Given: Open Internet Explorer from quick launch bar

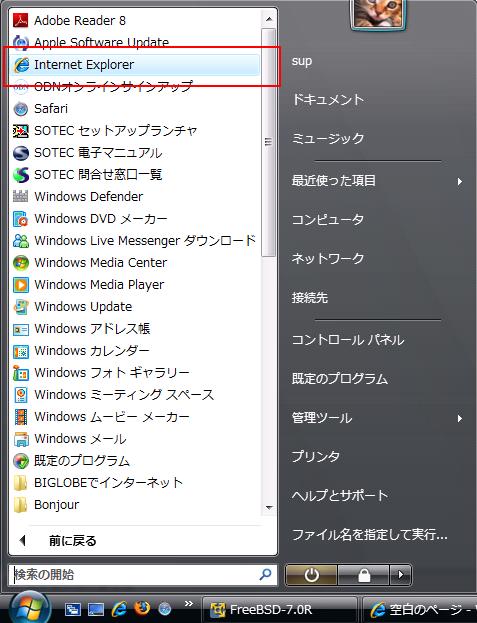Looking at the screenshot, I should tap(119, 608).
